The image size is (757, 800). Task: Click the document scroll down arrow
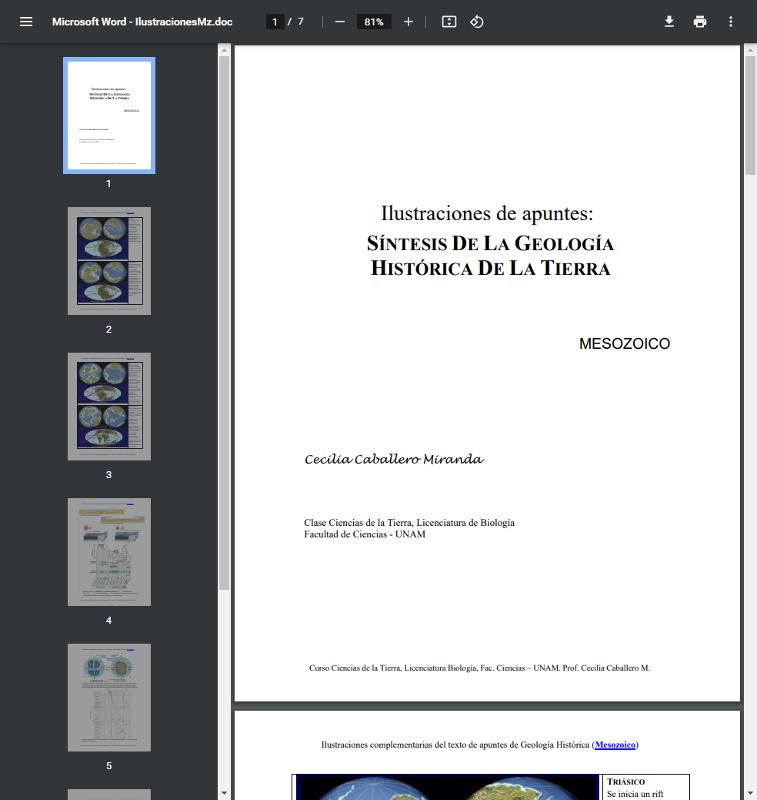click(750, 794)
